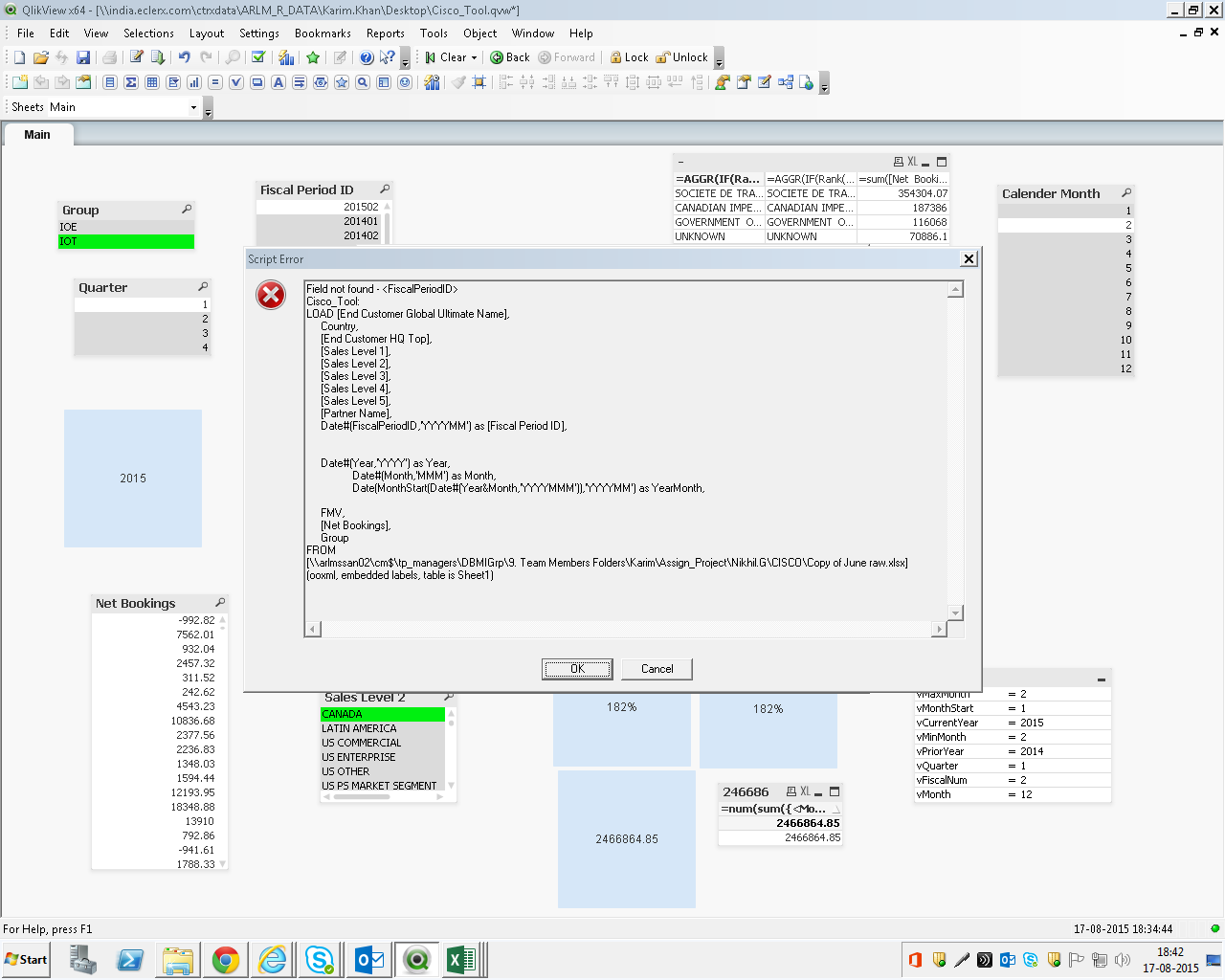1225x980 pixels.
Task: Open the Layout menu
Action: pyautogui.click(x=207, y=33)
